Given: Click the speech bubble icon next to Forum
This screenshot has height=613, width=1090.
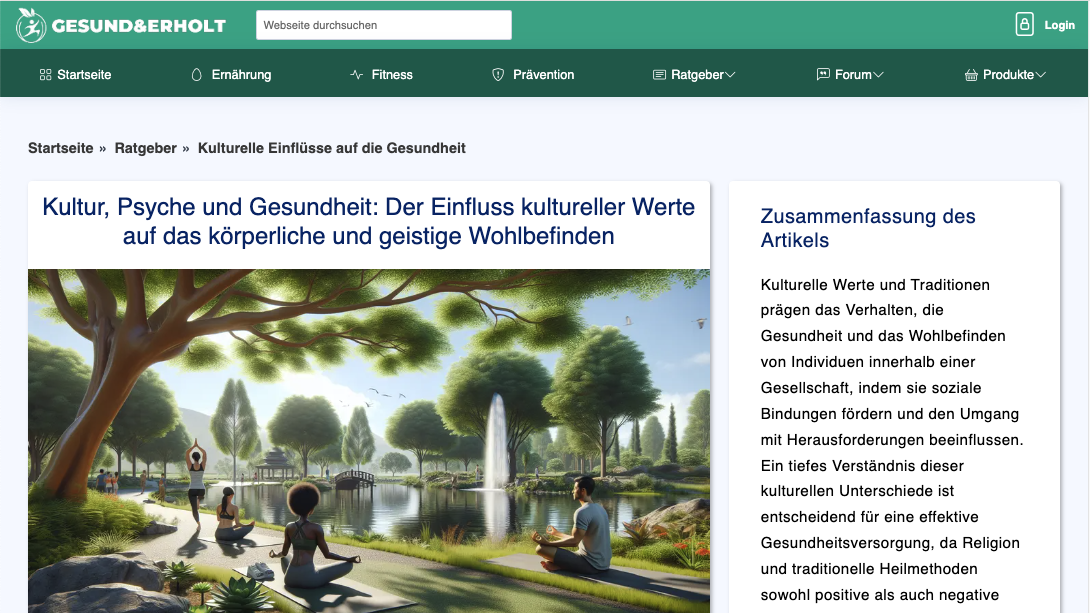Looking at the screenshot, I should coord(821,73).
